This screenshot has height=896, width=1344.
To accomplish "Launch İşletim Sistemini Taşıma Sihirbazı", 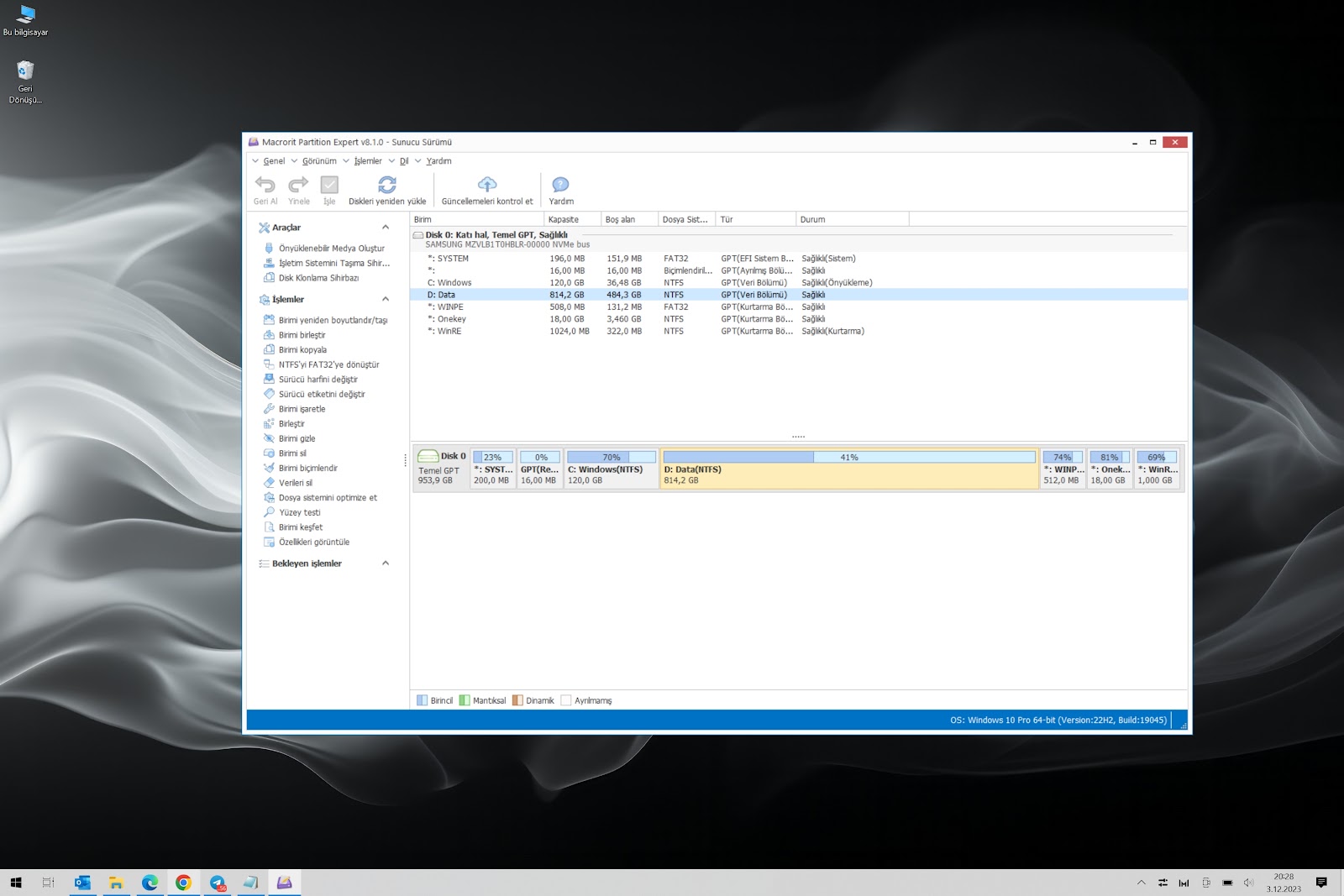I will 333,263.
